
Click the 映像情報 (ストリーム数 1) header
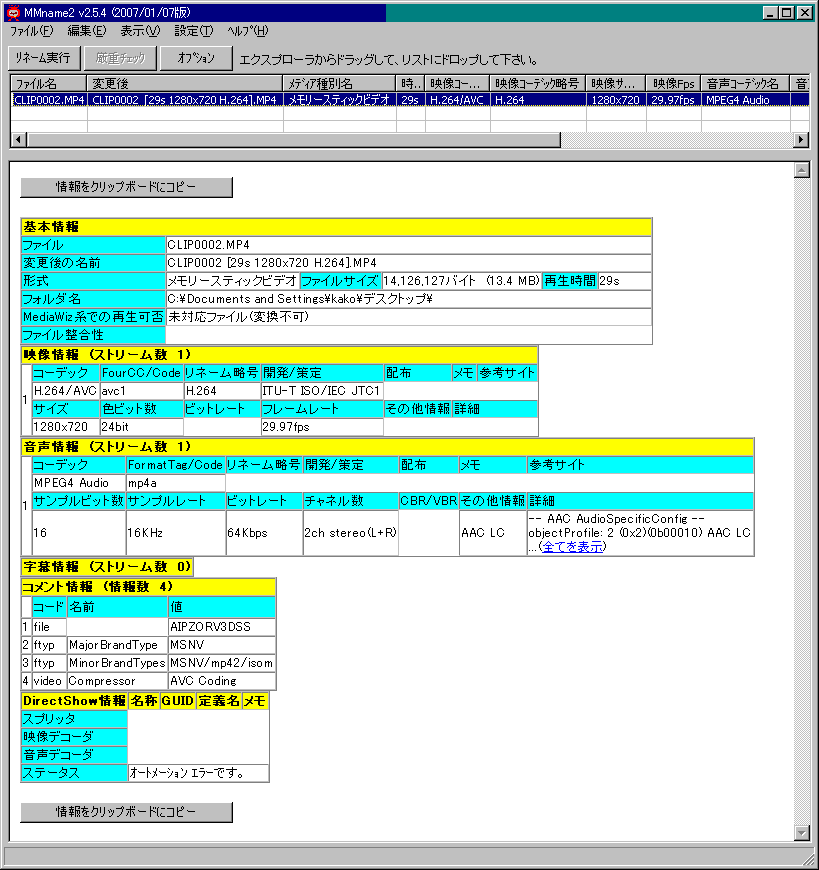[x=280, y=355]
